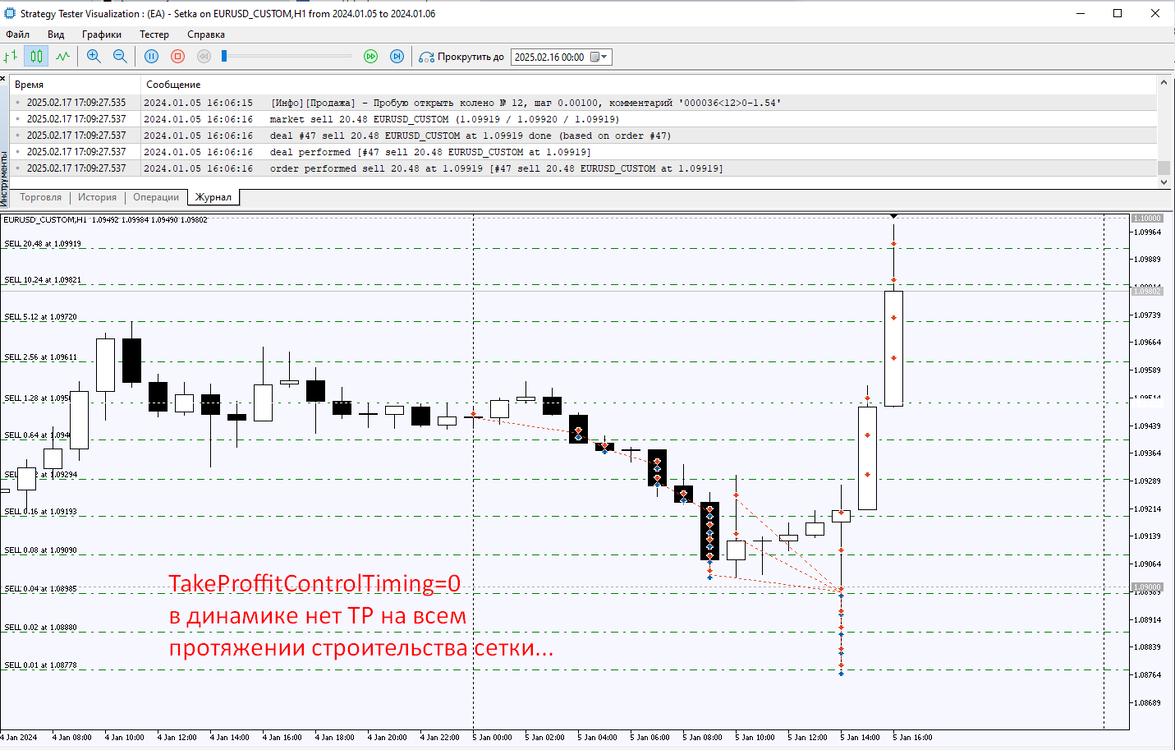Image resolution: width=1175 pixels, height=750 pixels.
Task: Click the Время column header
Action: coord(75,85)
